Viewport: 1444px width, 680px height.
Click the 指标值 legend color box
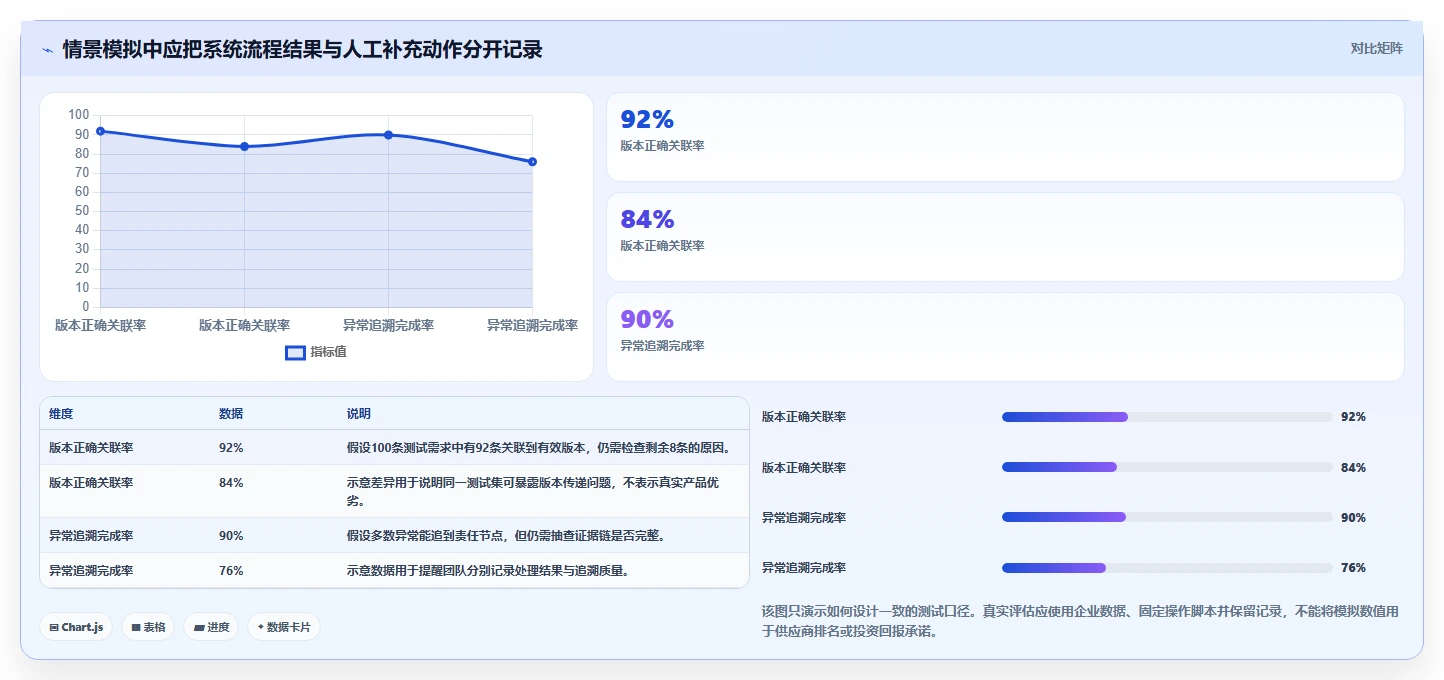(x=295, y=352)
